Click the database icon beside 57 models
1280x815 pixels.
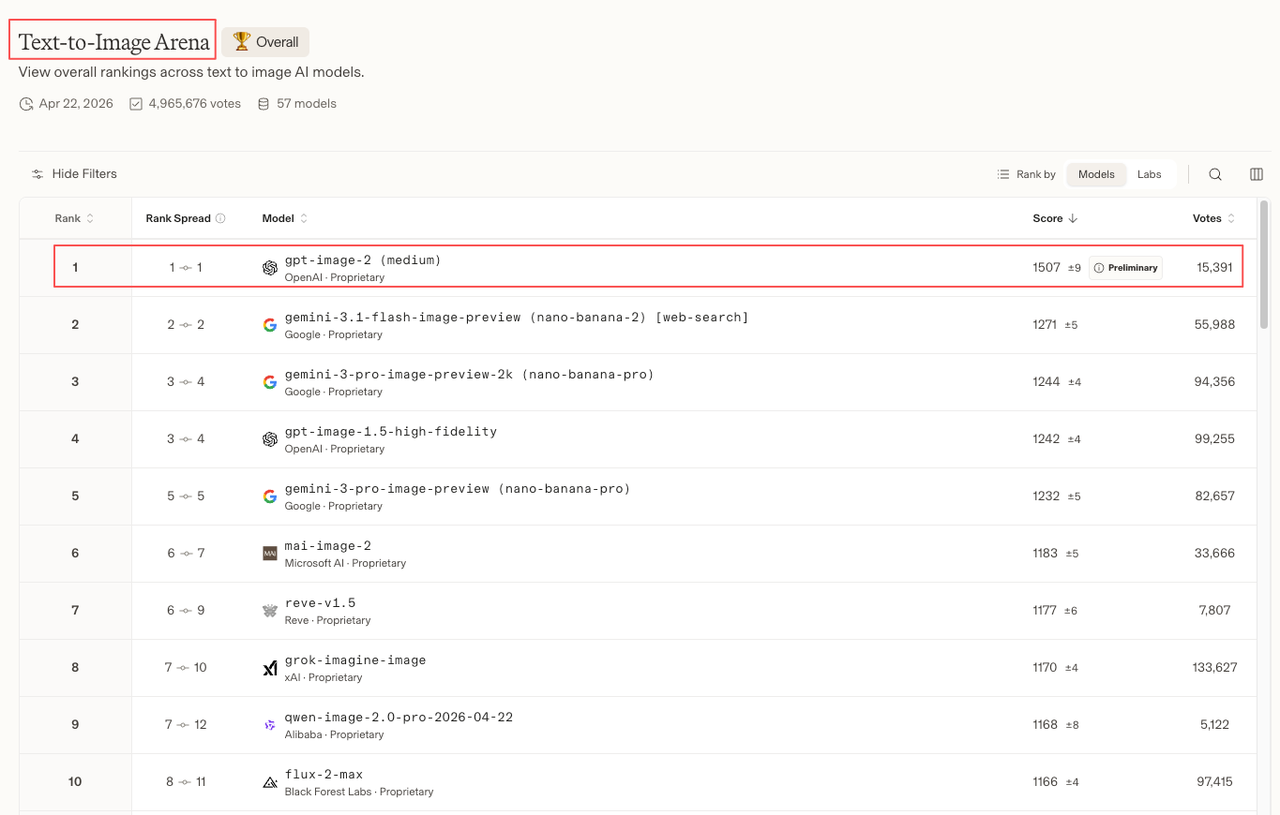pyautogui.click(x=264, y=104)
